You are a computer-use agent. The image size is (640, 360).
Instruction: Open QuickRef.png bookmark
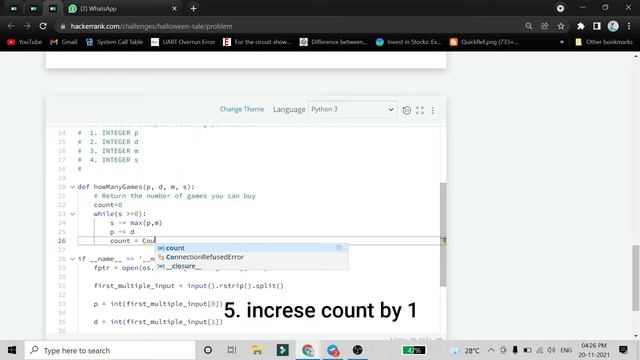484,42
